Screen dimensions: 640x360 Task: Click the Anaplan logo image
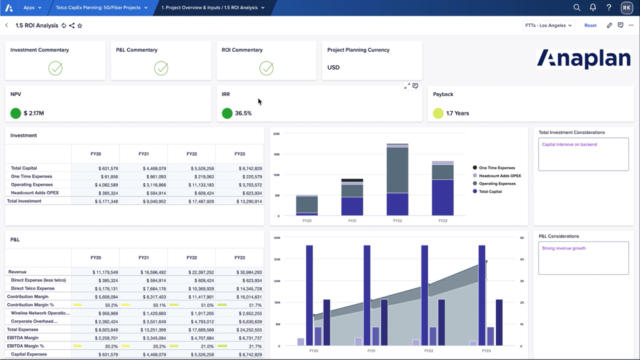(584, 59)
